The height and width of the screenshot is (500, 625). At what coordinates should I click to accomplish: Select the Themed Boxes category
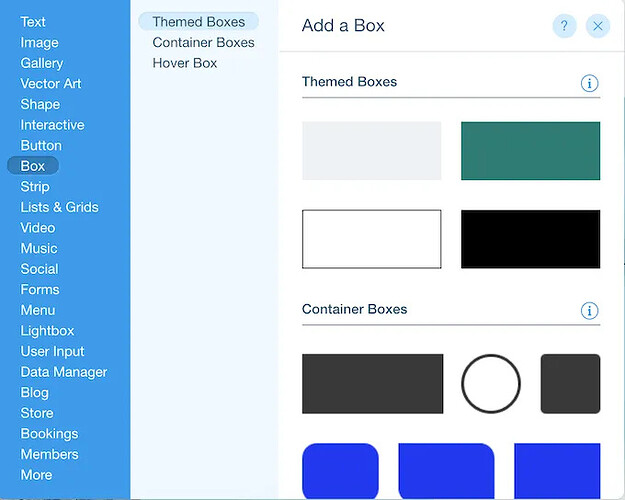[198, 21]
